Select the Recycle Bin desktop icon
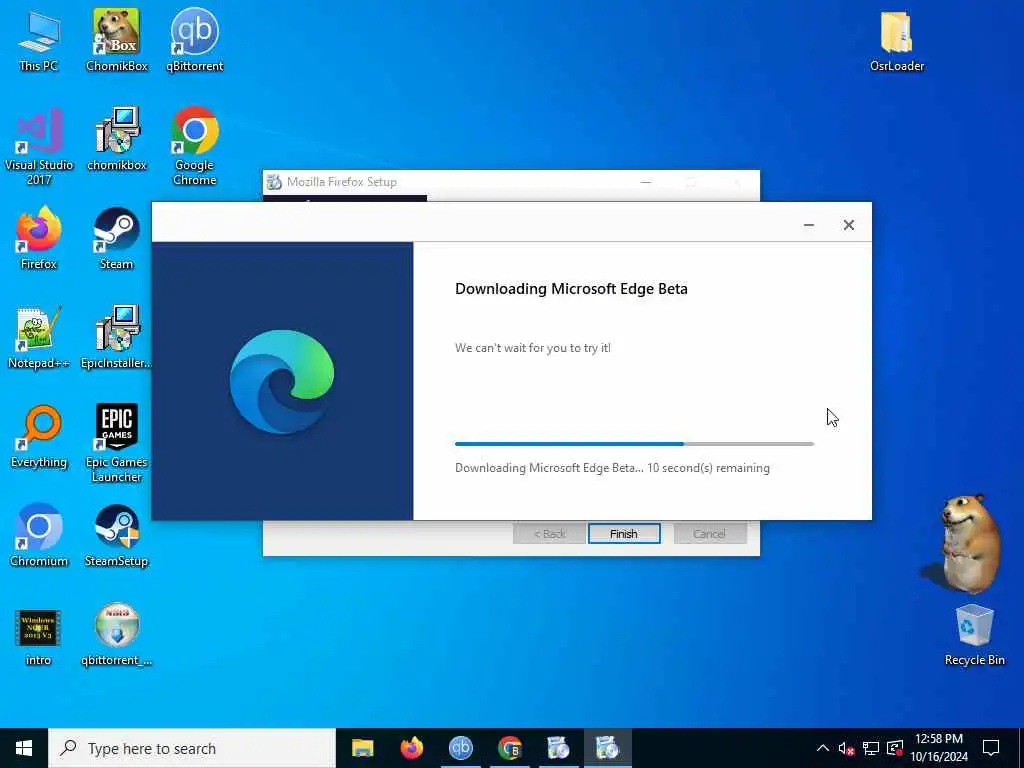 (974, 634)
